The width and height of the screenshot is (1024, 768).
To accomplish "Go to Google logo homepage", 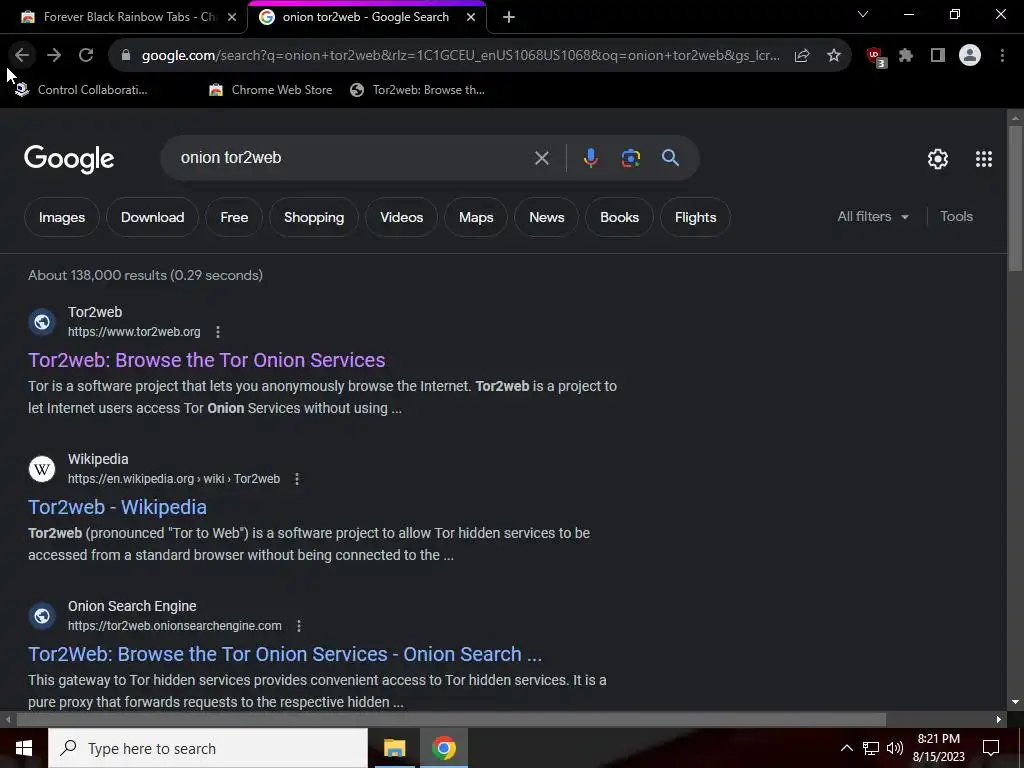I will [x=69, y=159].
